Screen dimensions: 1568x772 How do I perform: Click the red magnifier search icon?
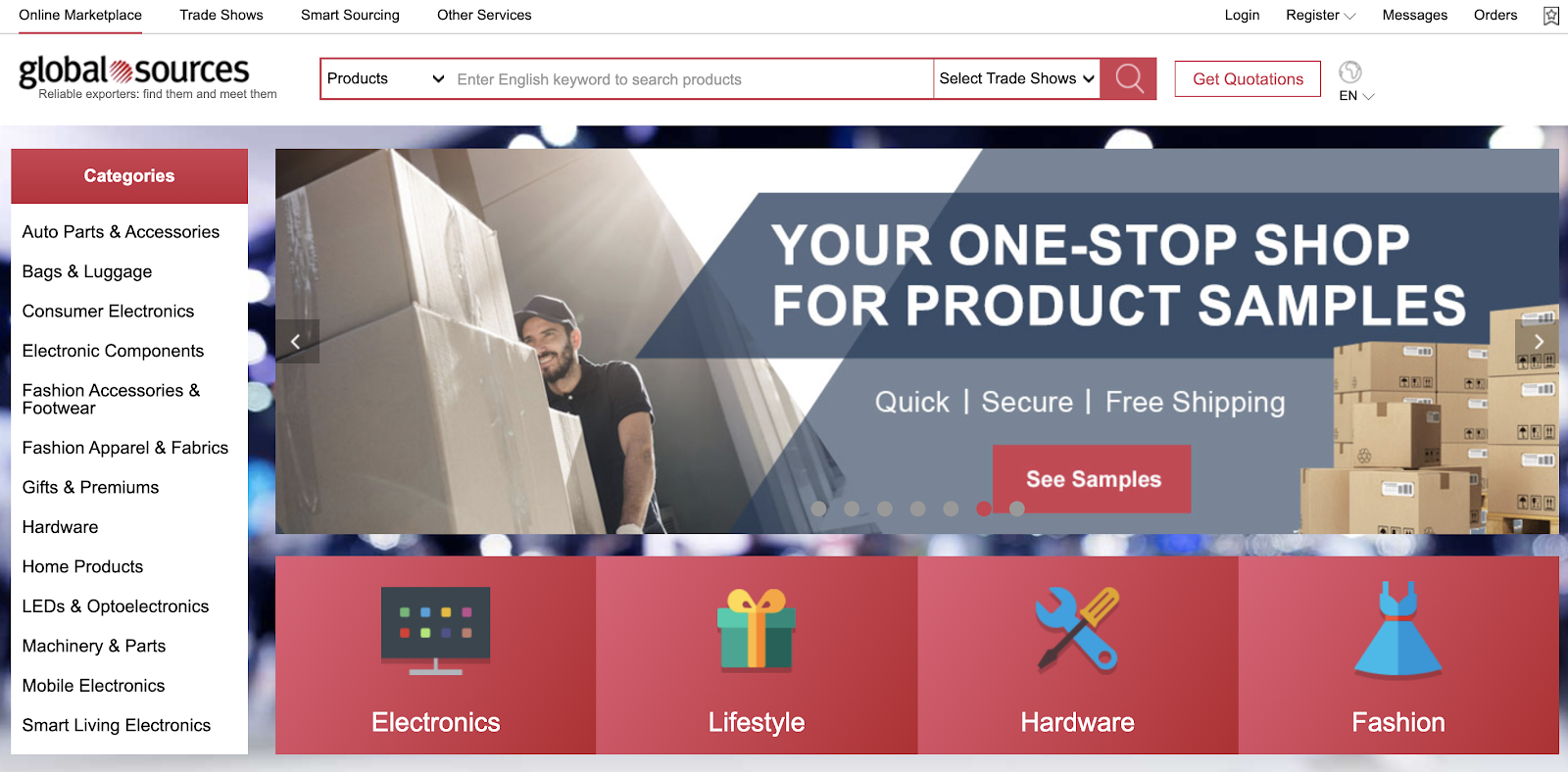click(x=1129, y=78)
